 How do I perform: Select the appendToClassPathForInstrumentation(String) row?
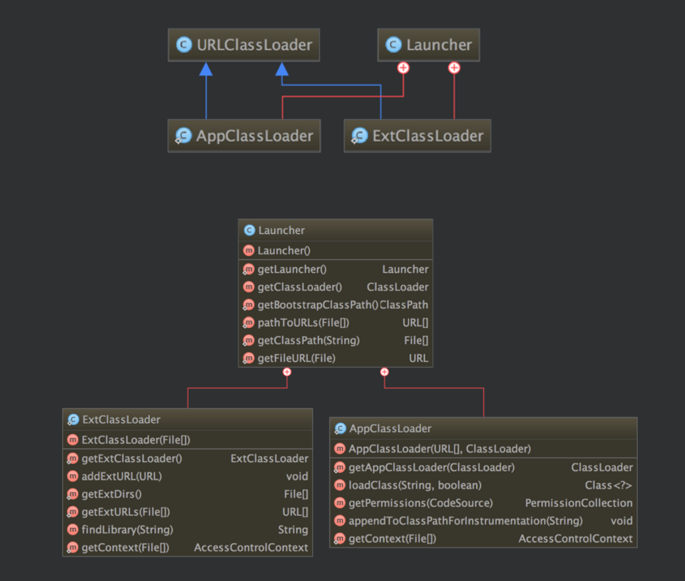483,521
